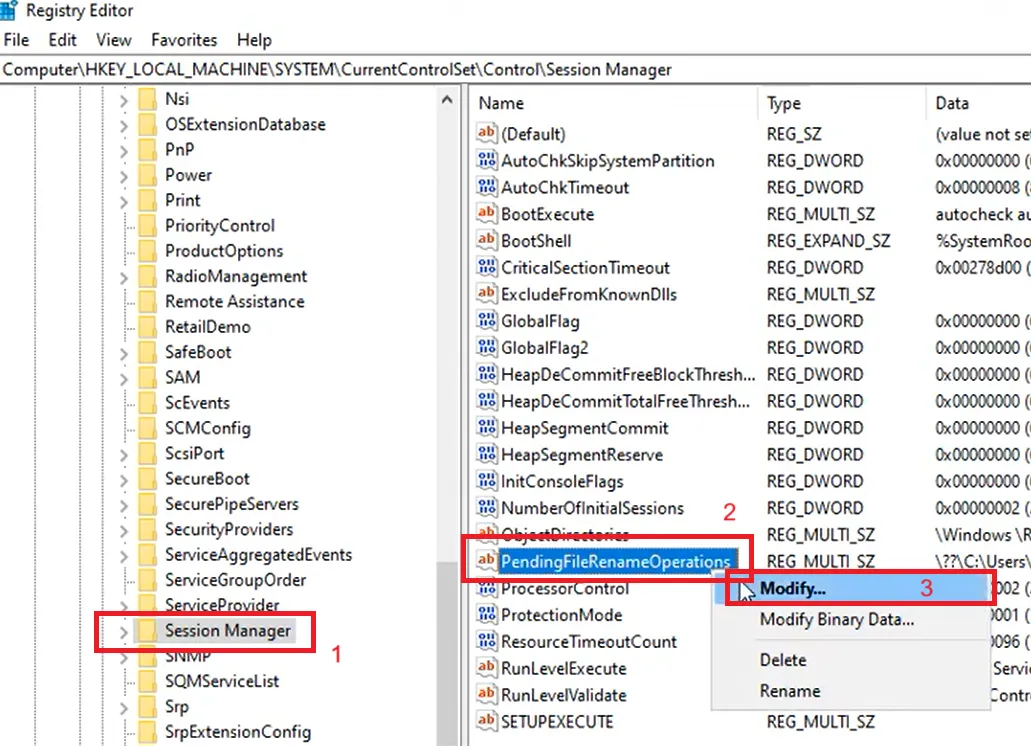Click the DWORD icon next to GlobalFlag
Image resolution: width=1031 pixels, height=746 pixels.
[488, 321]
